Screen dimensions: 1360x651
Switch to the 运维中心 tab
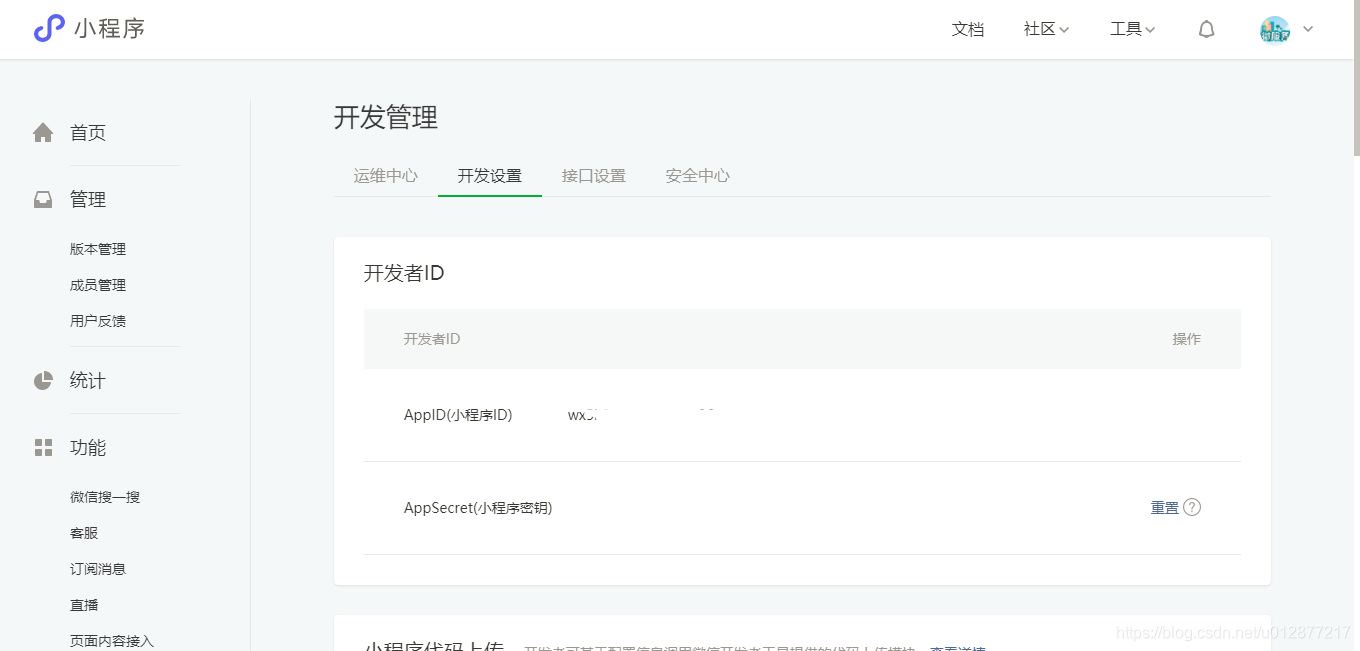(386, 176)
